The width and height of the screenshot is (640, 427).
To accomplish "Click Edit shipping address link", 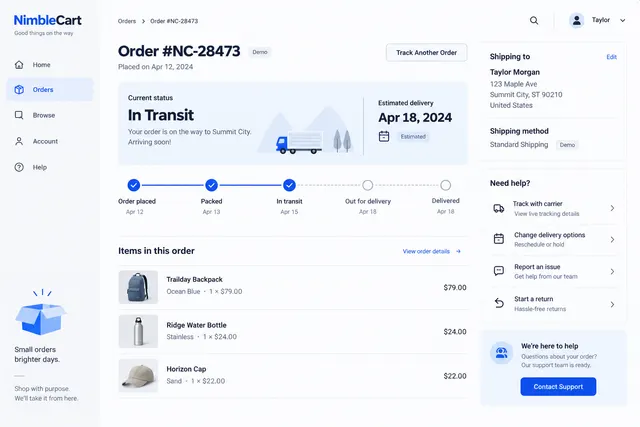I will coord(611,57).
